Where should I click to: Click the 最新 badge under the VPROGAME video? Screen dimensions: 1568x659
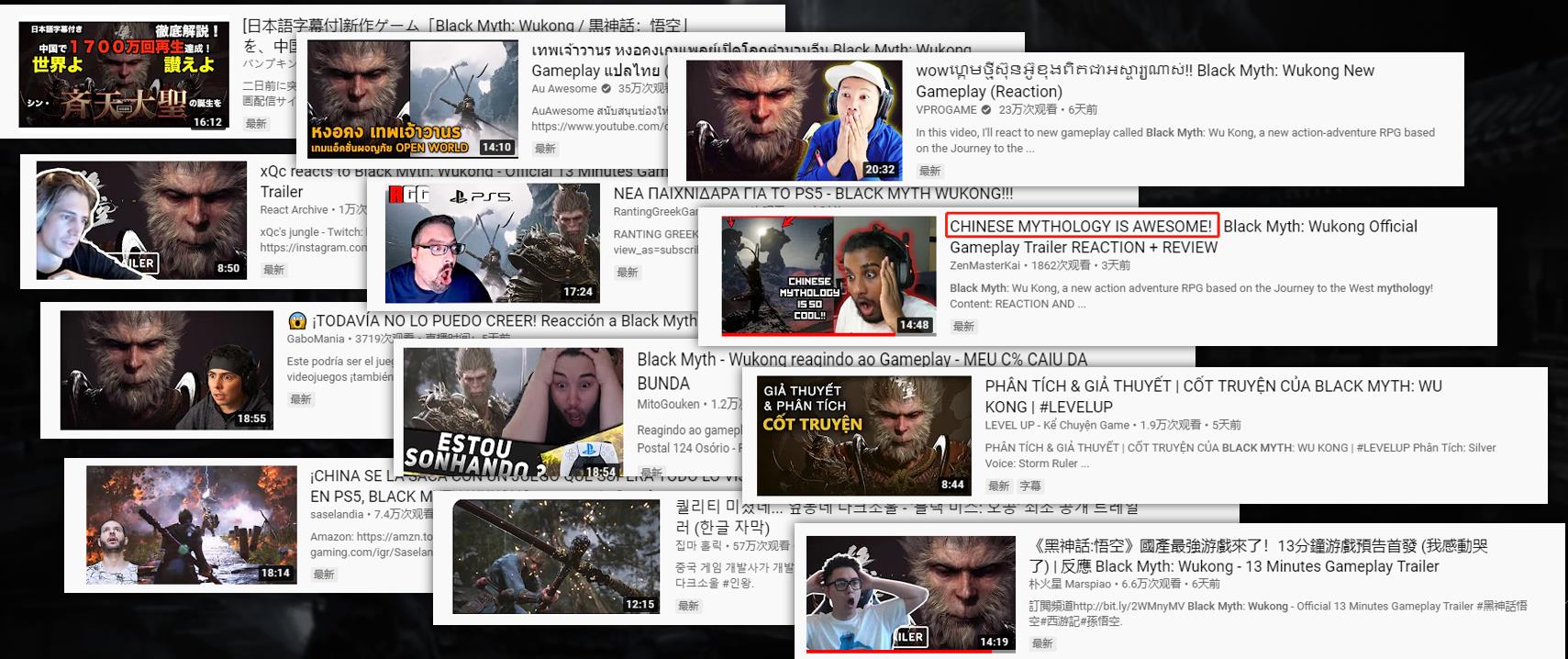tap(930, 171)
